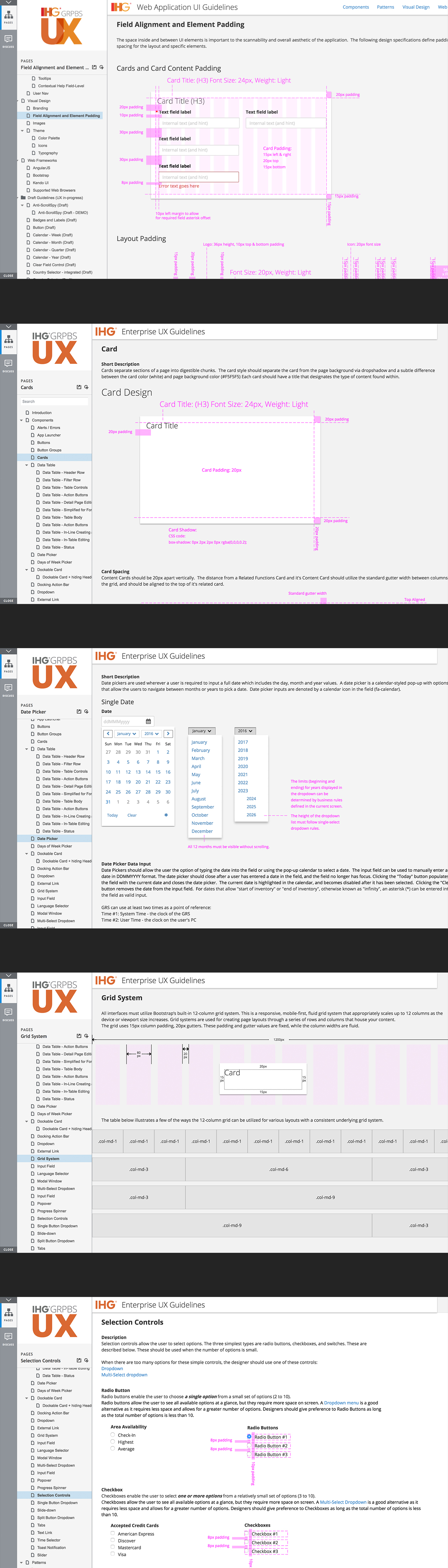Select day 15 in the calendar grid
Screen dimensions: 448x1568
[x=158, y=772]
